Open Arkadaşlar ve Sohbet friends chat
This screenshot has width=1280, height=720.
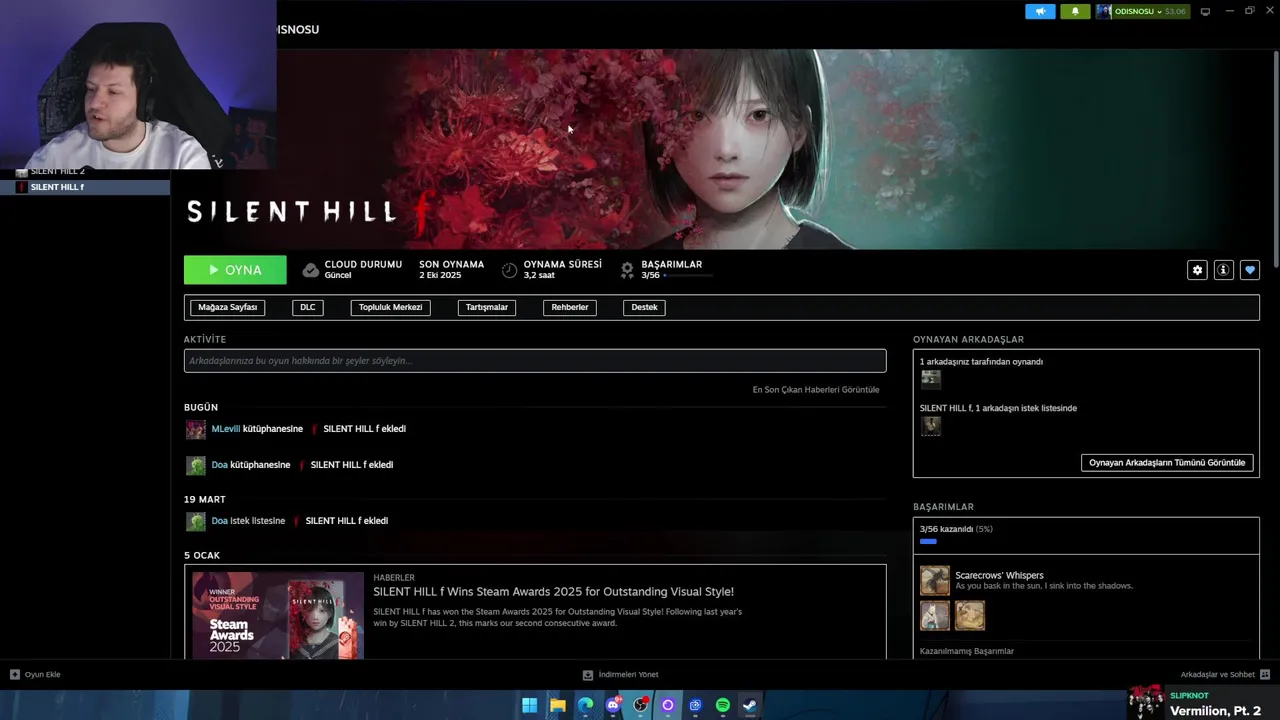coord(1225,675)
